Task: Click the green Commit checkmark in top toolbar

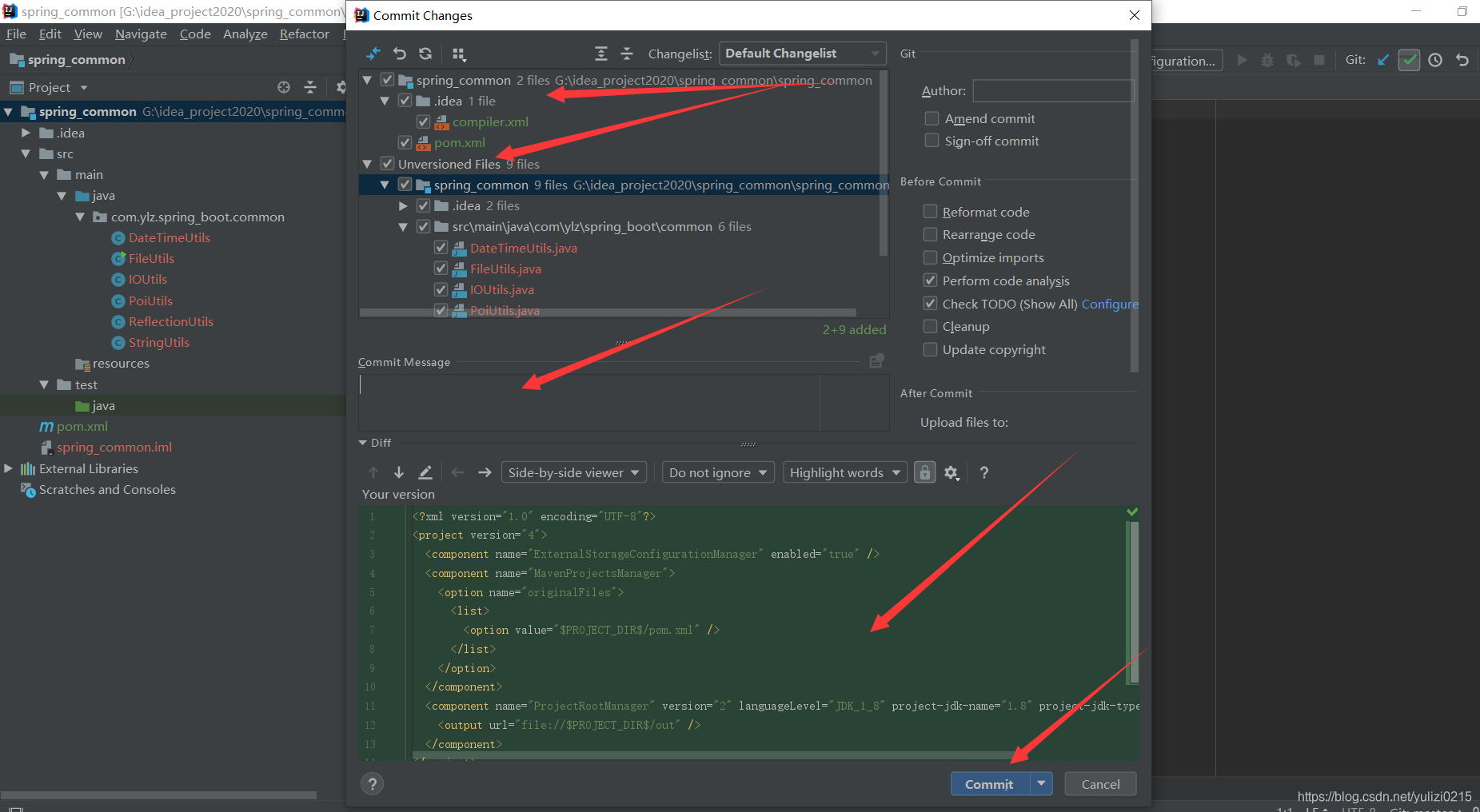Action: (x=1409, y=60)
